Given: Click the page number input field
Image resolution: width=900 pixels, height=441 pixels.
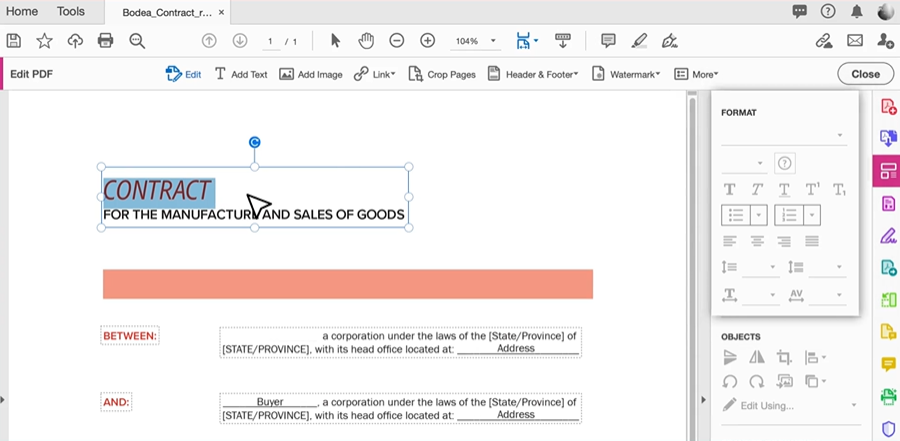Looking at the screenshot, I should [270, 41].
